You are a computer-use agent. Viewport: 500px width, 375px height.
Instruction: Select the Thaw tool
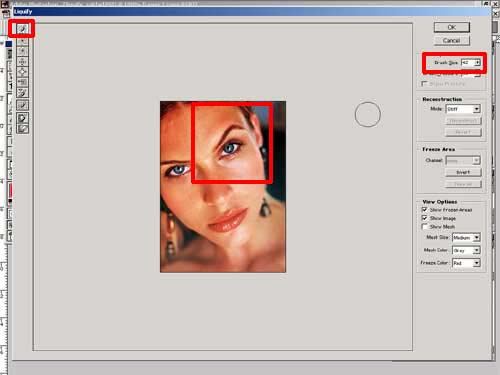(x=22, y=128)
